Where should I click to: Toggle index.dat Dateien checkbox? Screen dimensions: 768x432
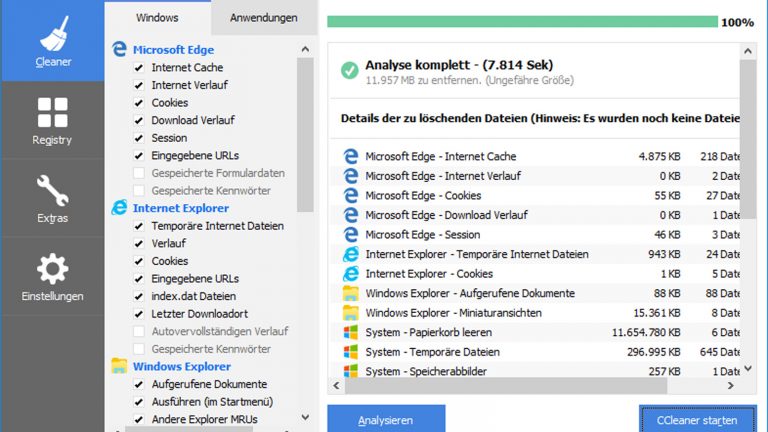[139, 296]
